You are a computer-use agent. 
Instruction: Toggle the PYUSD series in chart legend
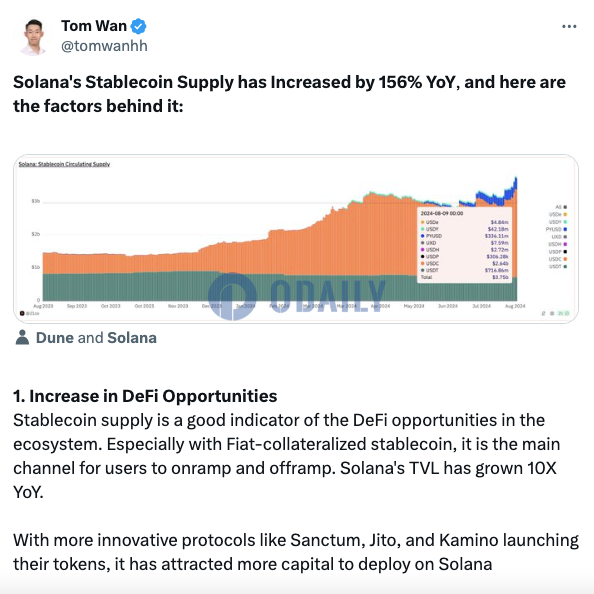click(x=556, y=229)
